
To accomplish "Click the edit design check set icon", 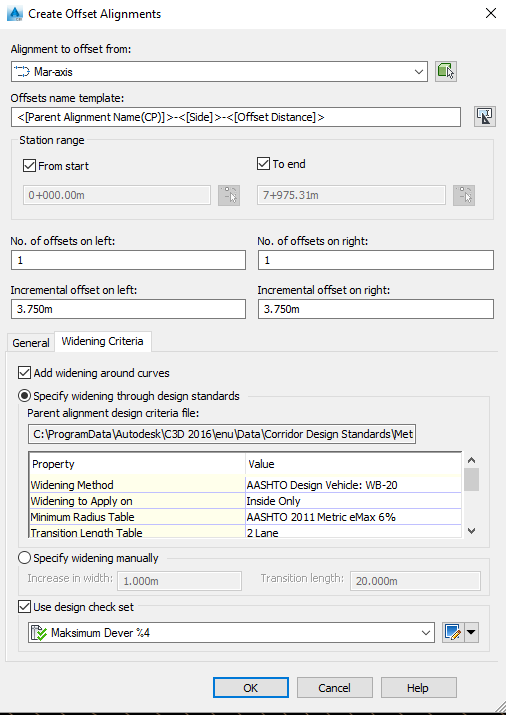I will 453,632.
